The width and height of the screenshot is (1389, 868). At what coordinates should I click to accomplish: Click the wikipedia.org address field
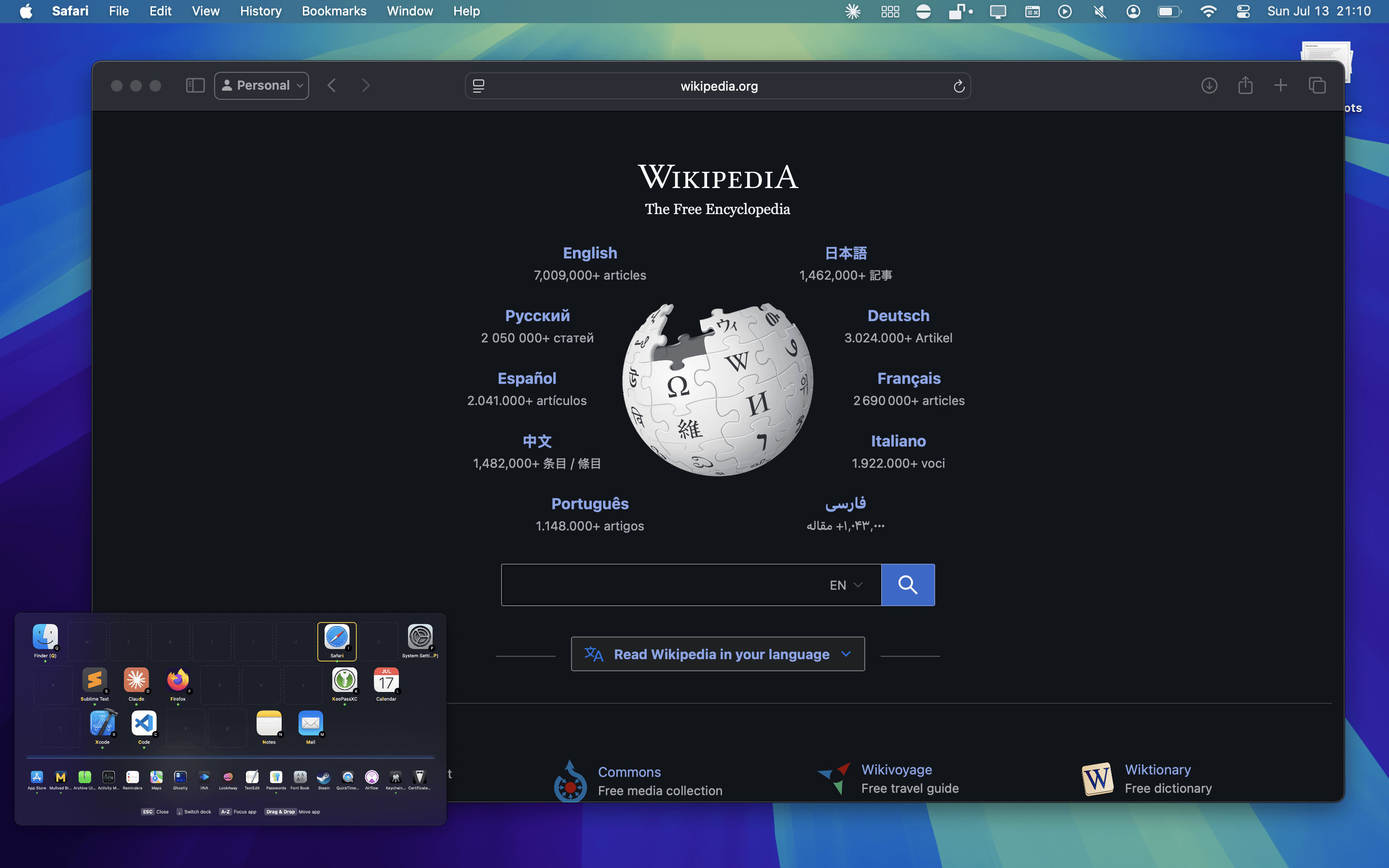[718, 86]
